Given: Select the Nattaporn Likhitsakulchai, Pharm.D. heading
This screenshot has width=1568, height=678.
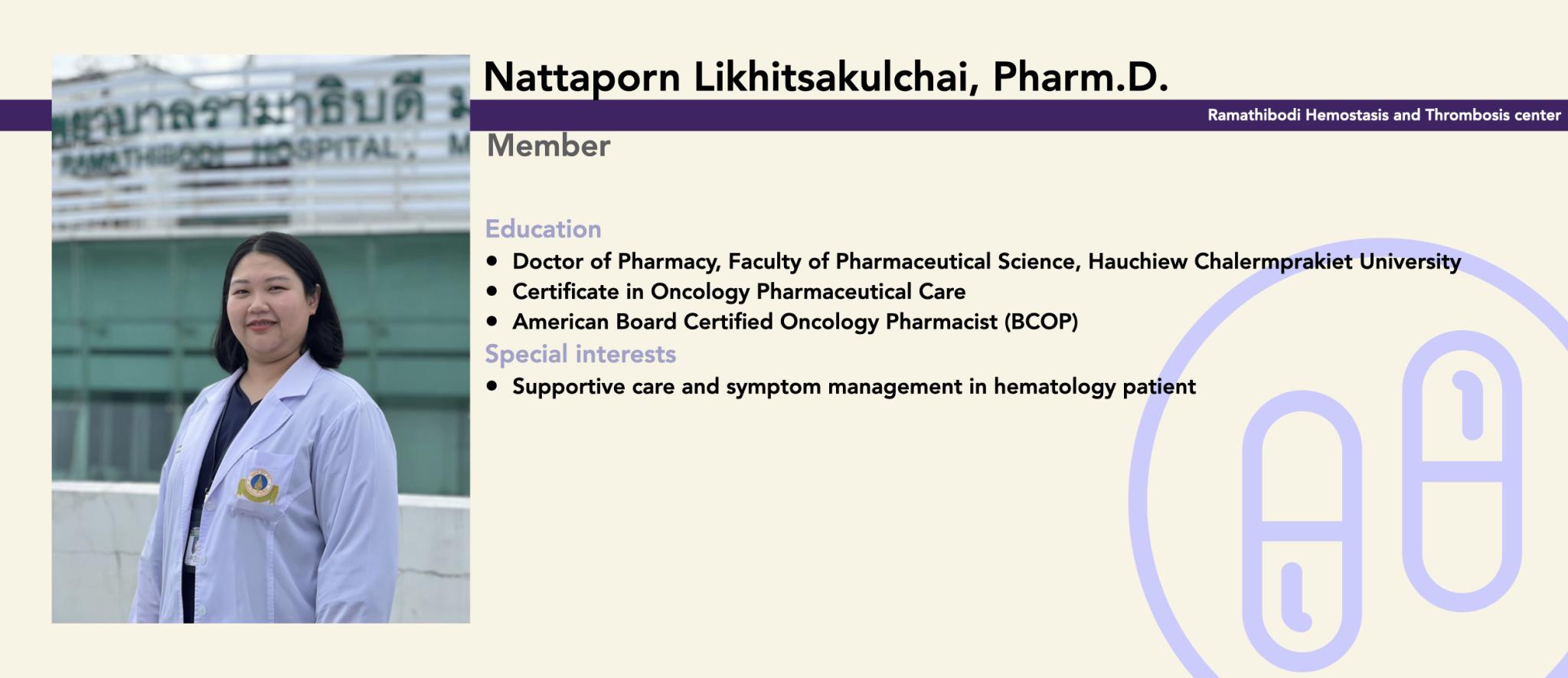Looking at the screenshot, I should tap(825, 77).
